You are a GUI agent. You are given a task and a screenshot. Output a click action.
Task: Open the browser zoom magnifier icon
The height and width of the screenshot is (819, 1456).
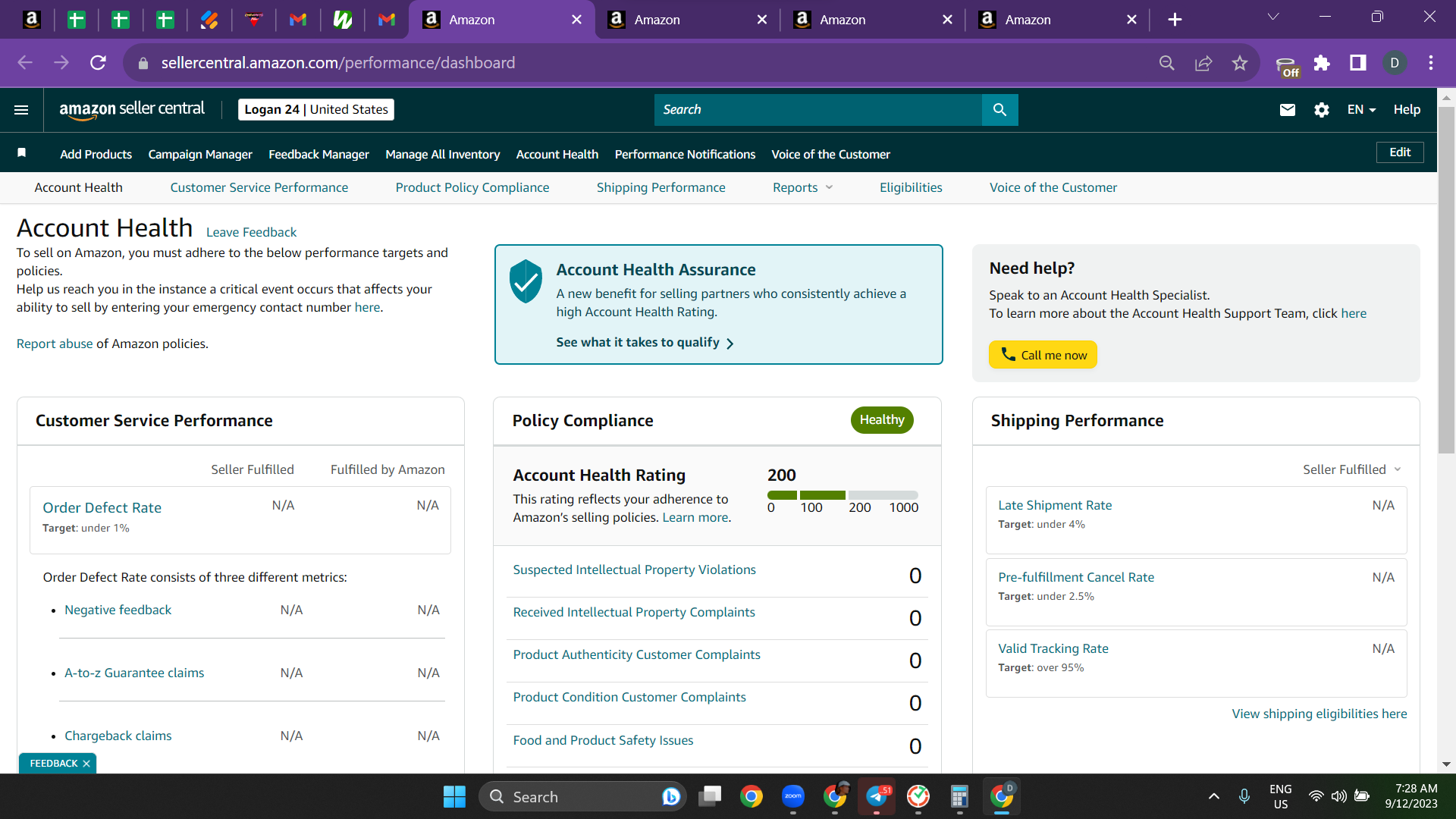coord(1167,63)
